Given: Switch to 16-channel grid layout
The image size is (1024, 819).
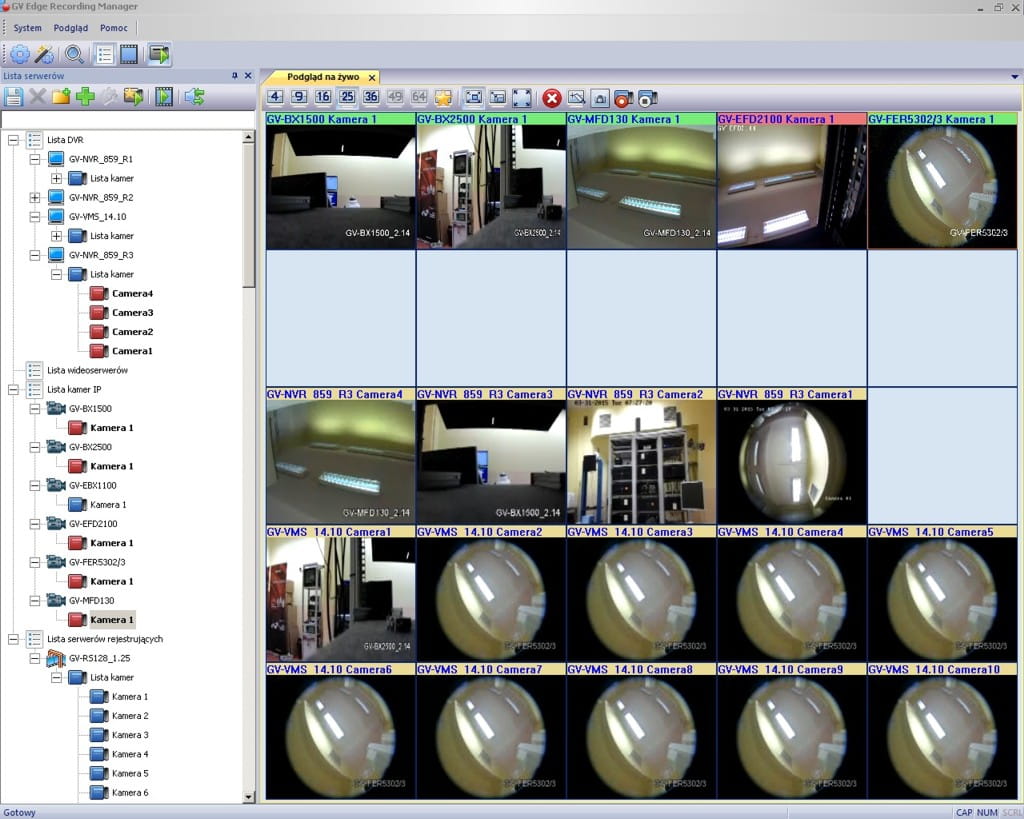Looking at the screenshot, I should tap(323, 97).
